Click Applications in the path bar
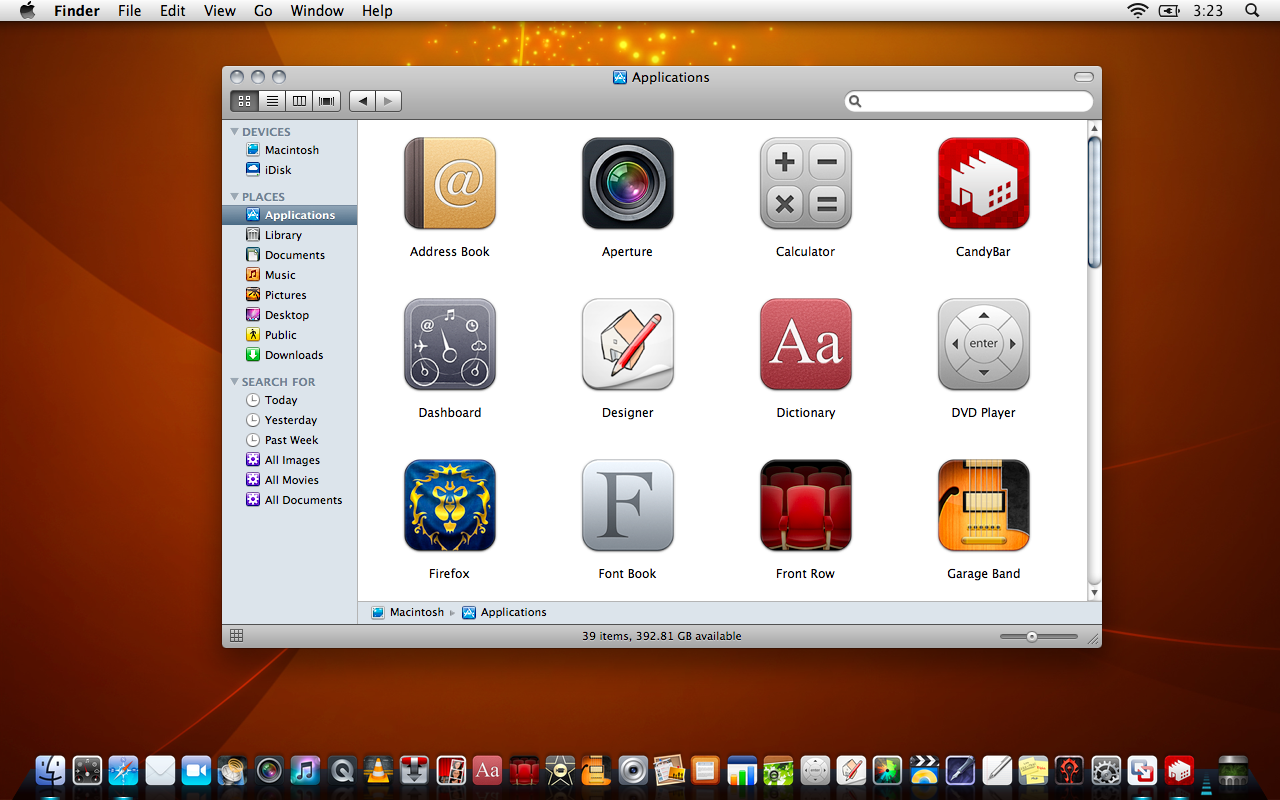 tap(504, 612)
